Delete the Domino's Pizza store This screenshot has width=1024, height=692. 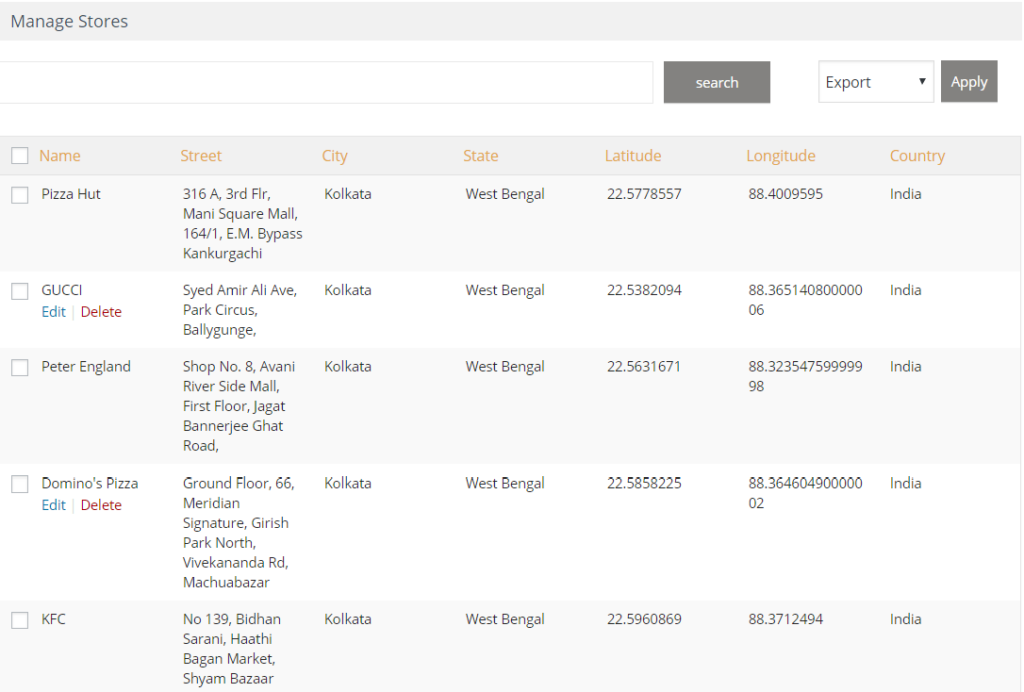click(x=101, y=505)
